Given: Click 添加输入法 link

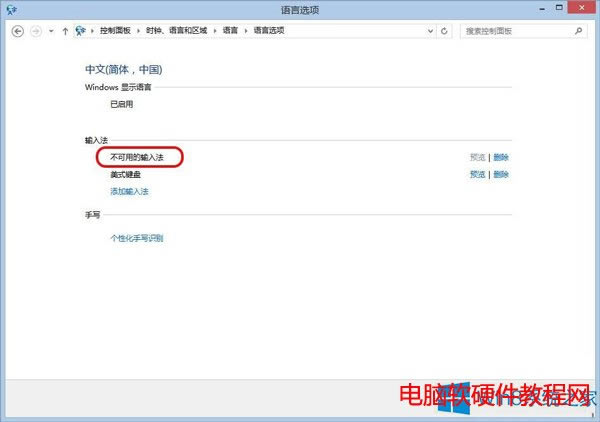Looking at the screenshot, I should pyautogui.click(x=129, y=191).
